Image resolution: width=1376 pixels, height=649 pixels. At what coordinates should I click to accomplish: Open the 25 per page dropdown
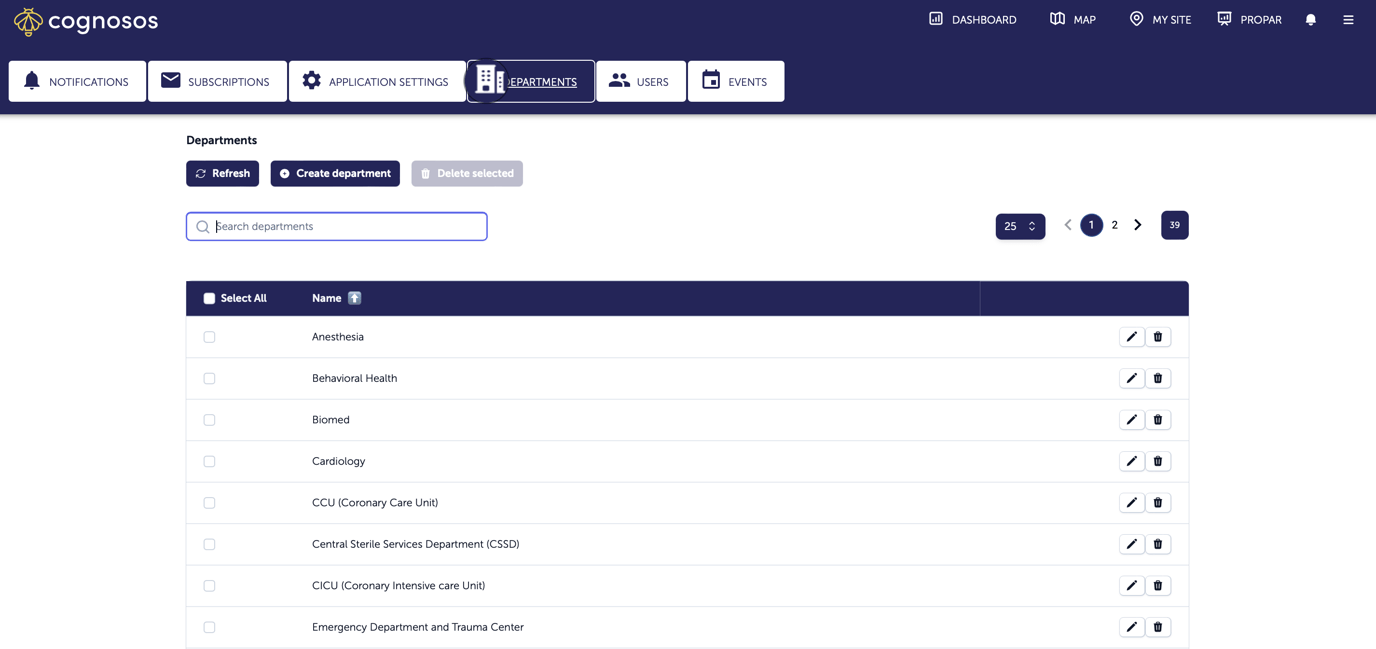pyautogui.click(x=1020, y=227)
